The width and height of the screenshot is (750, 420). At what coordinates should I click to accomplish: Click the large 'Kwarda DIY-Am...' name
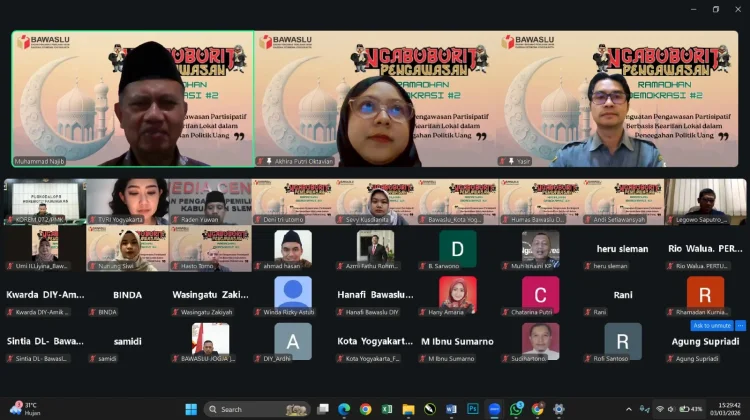coord(45,295)
